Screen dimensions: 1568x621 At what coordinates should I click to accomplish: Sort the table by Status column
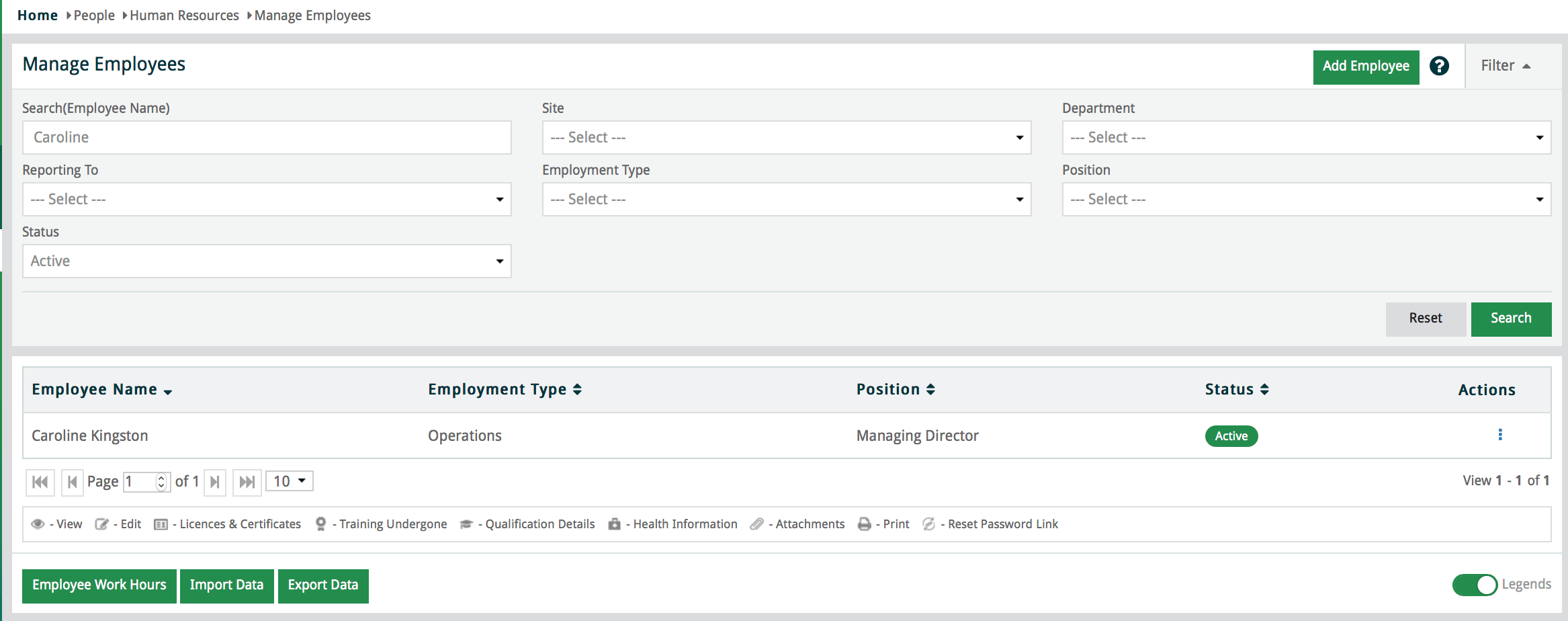1236,390
